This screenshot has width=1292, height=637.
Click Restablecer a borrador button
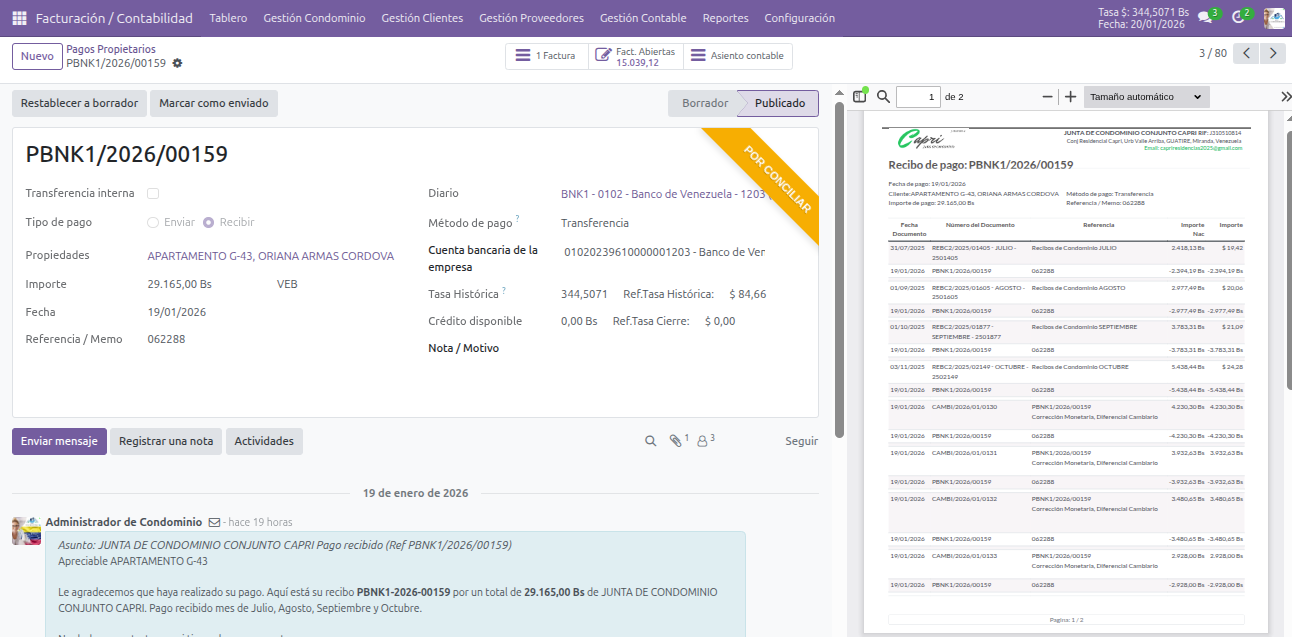pyautogui.click(x=80, y=104)
